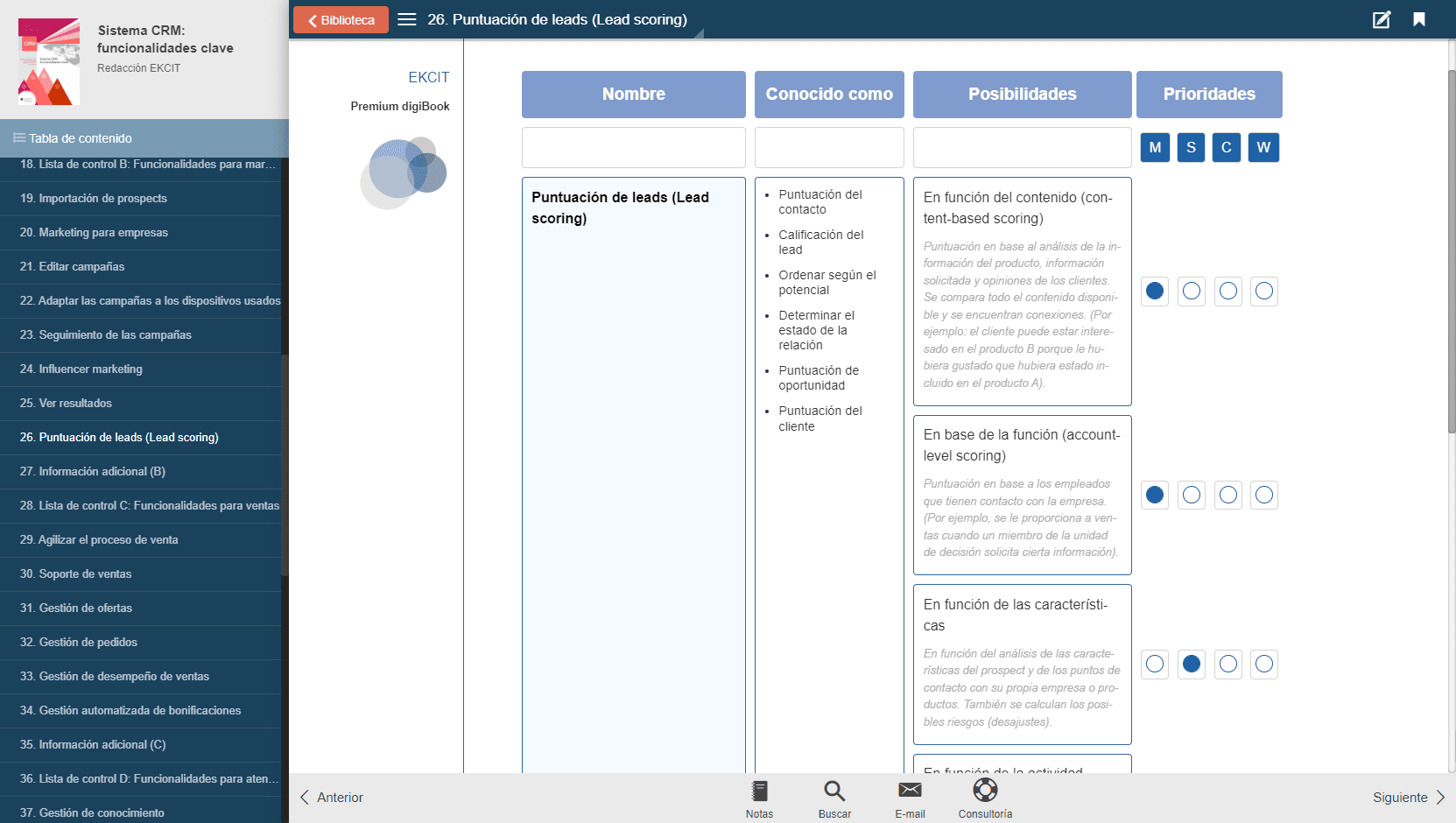The width and height of the screenshot is (1456, 823).
Task: Go to Siguiente page
Action: [x=1409, y=798]
